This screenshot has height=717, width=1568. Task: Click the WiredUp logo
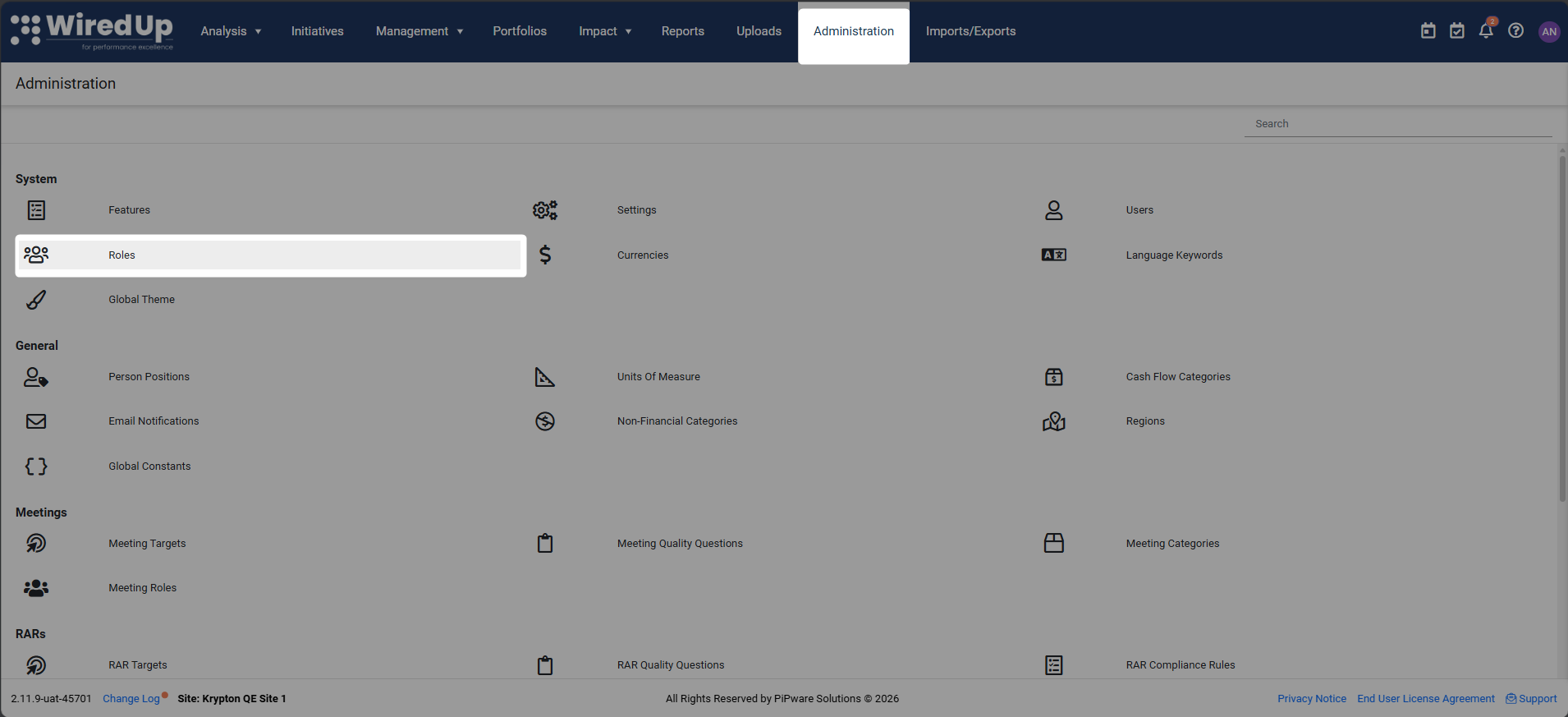92,31
